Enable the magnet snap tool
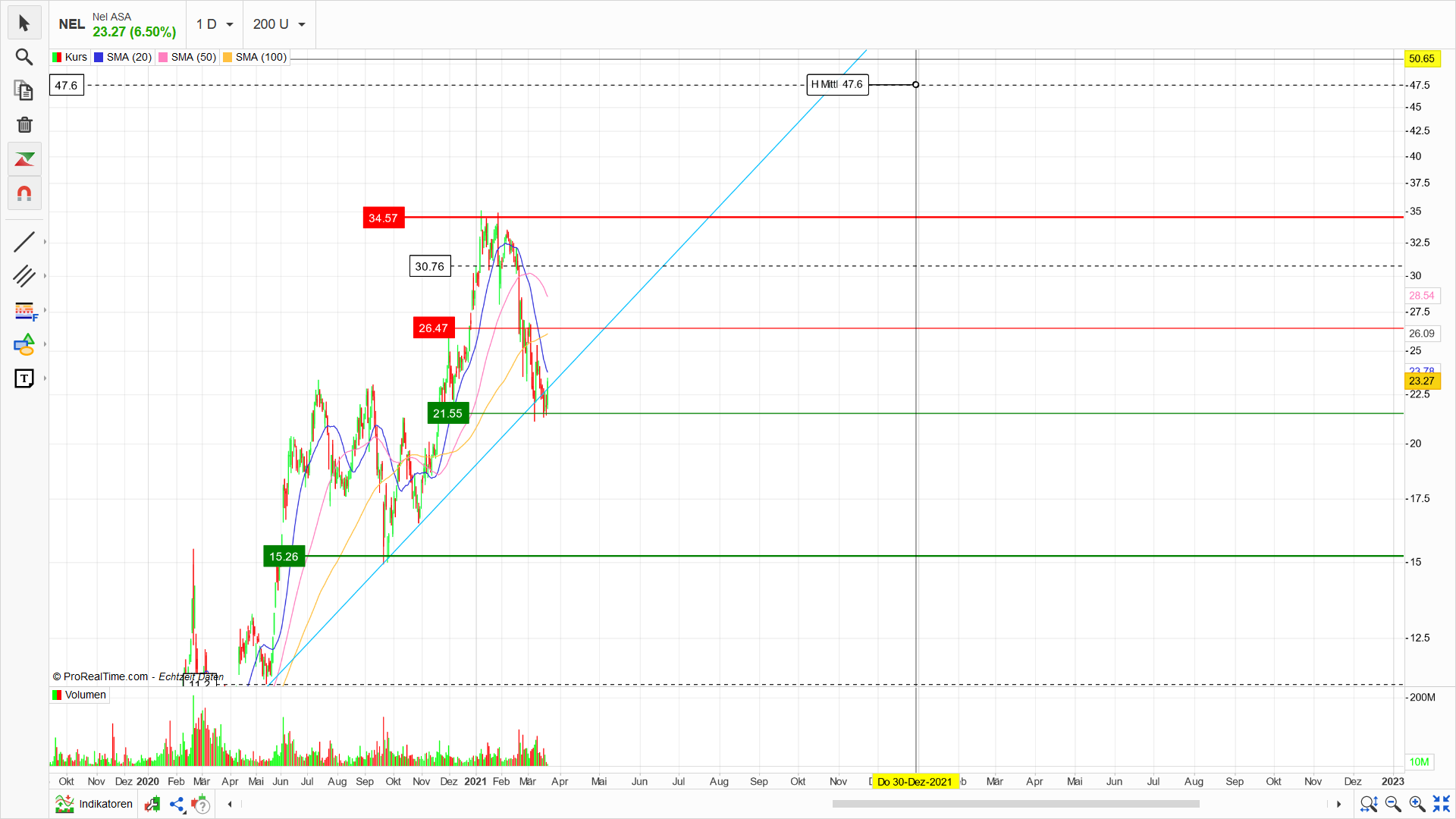Viewport: 1456px width, 819px height. 24,193
